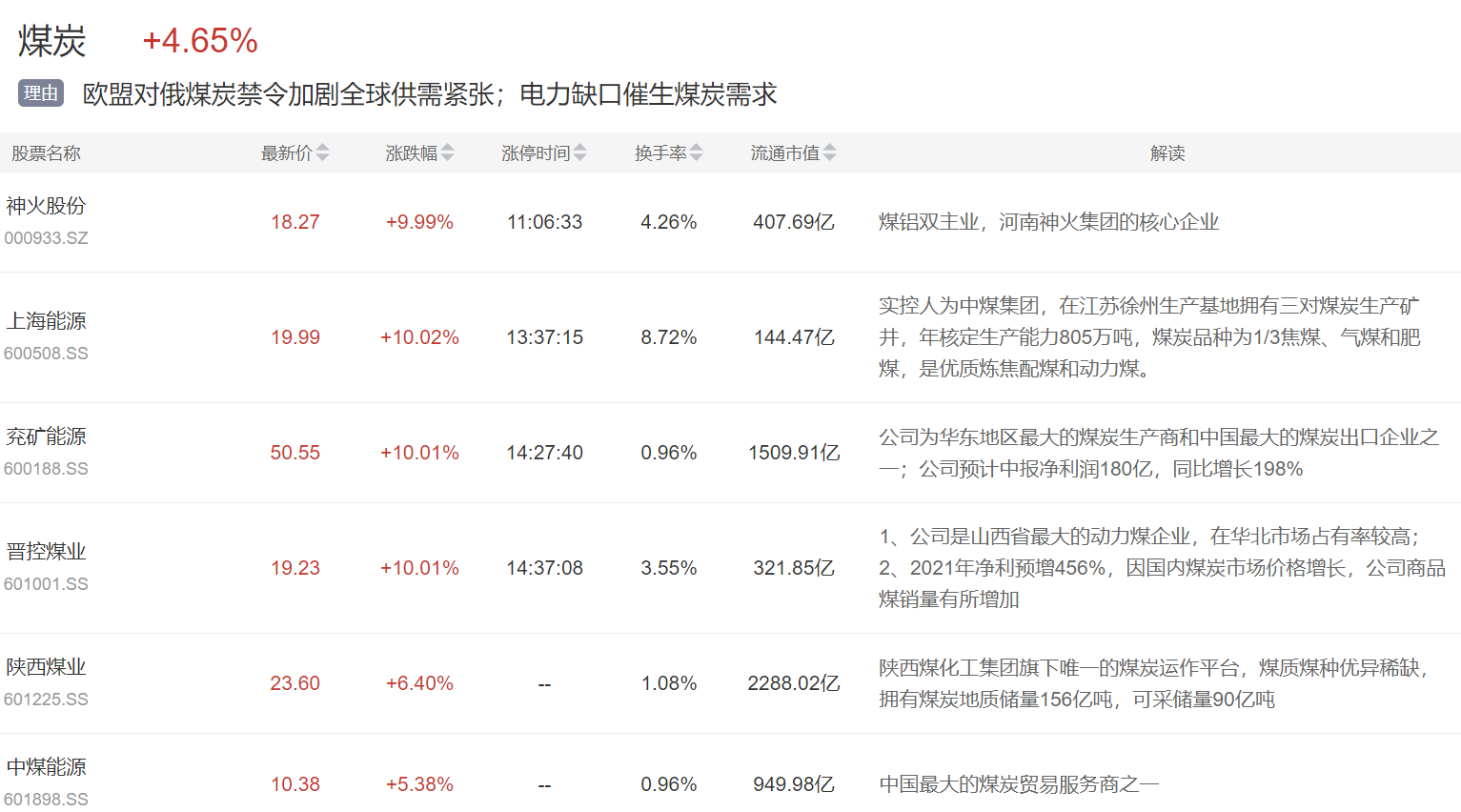The width and height of the screenshot is (1461, 812).
Task: Open 晋控煤业 stock page
Action: pyautogui.click(x=46, y=552)
